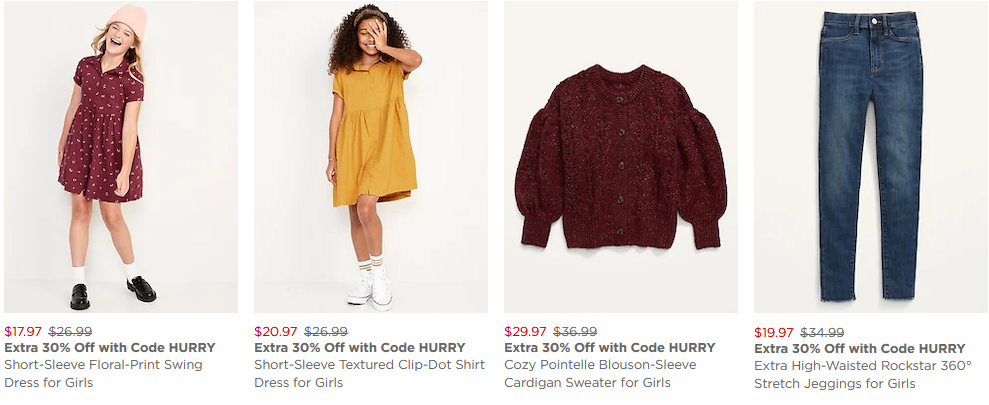Click the crossed-out $26.99 under floral dress
Image resolution: width=989 pixels, height=405 pixels.
[x=70, y=332]
